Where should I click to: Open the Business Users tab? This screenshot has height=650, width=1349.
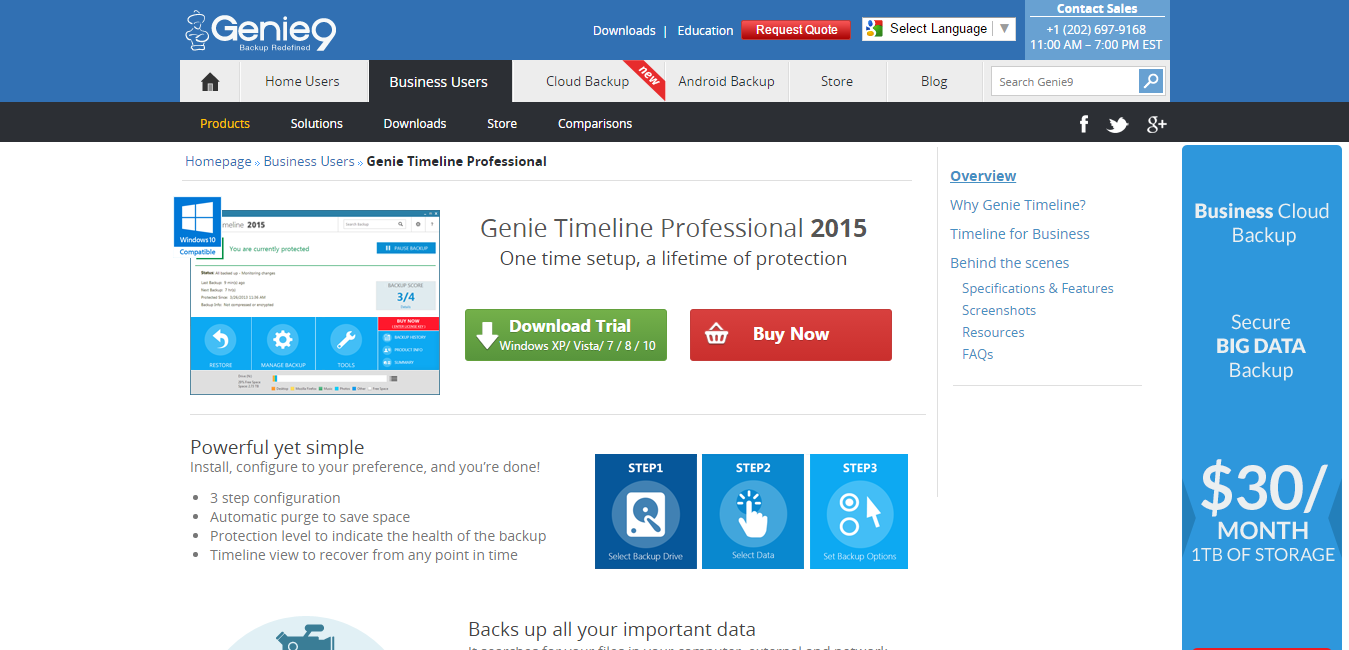(438, 81)
